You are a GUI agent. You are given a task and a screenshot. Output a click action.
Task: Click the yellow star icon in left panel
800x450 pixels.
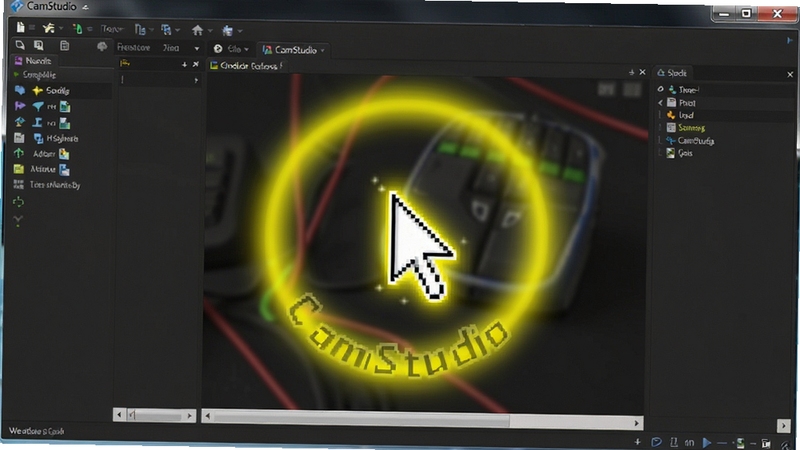[x=37, y=91]
